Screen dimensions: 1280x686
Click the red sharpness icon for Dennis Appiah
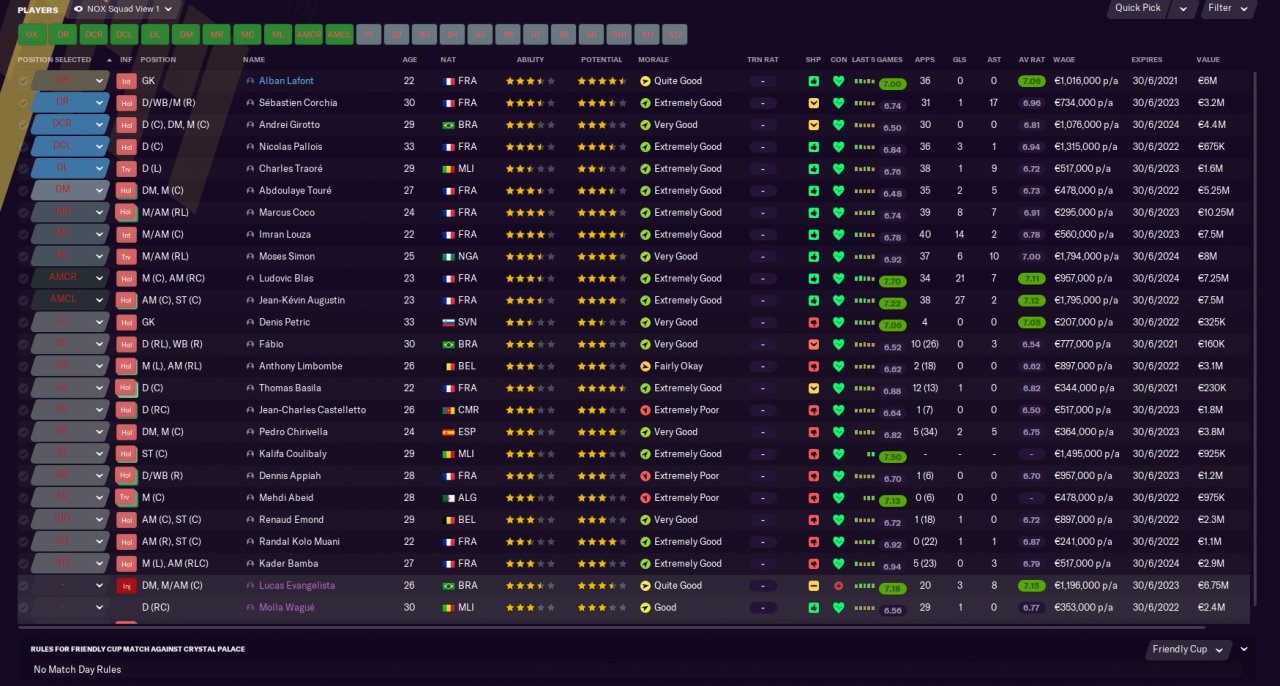pos(814,476)
